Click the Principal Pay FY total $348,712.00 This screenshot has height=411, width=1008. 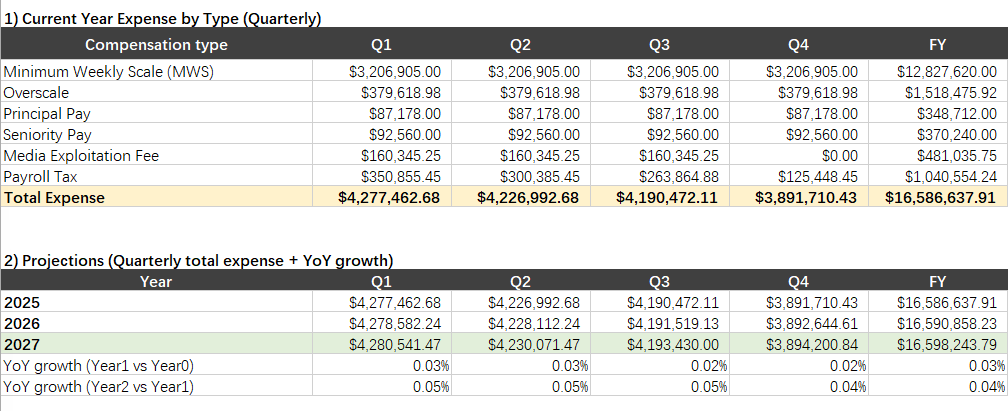coord(937,114)
